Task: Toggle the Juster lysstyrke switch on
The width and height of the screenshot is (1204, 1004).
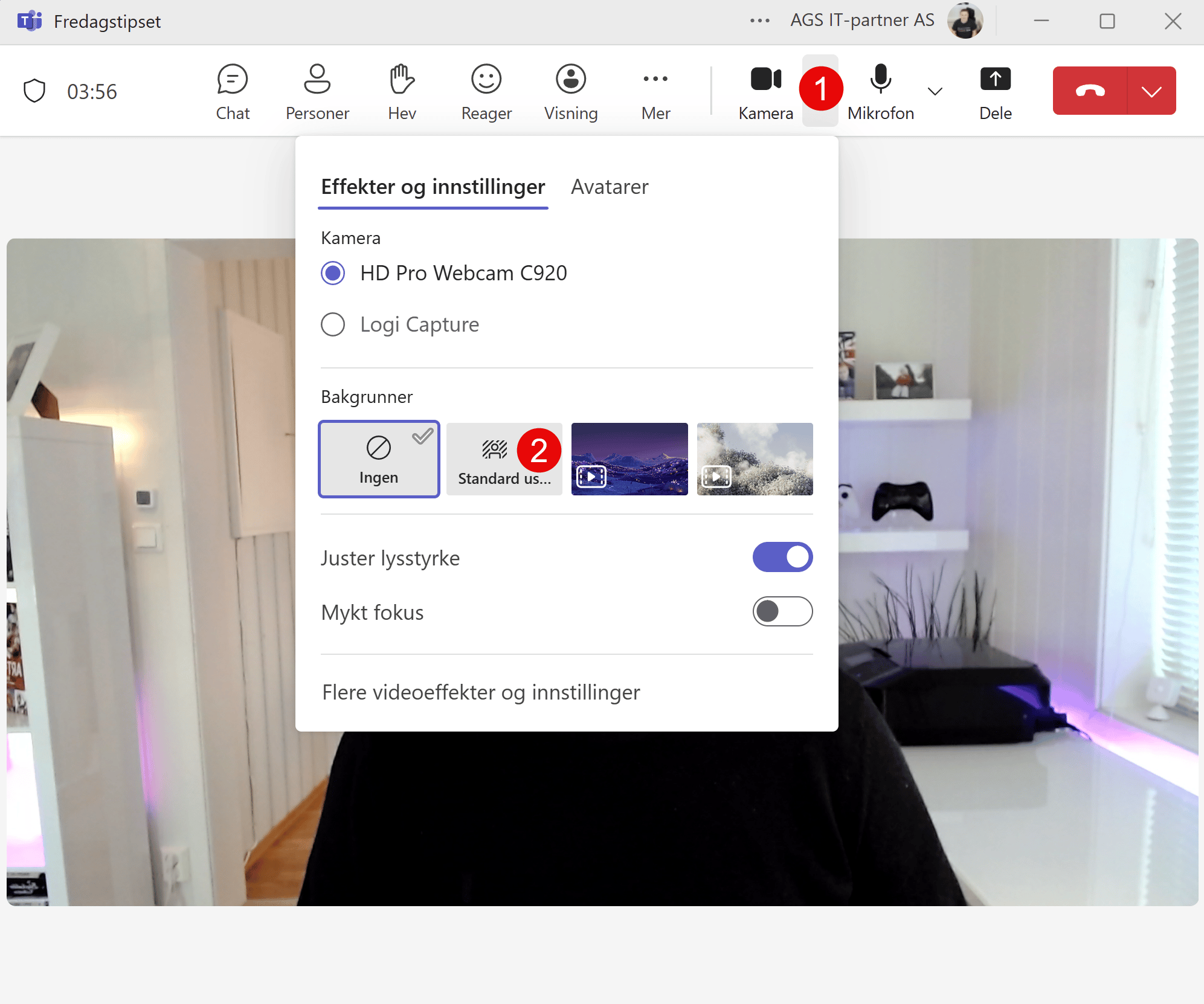Action: (785, 558)
